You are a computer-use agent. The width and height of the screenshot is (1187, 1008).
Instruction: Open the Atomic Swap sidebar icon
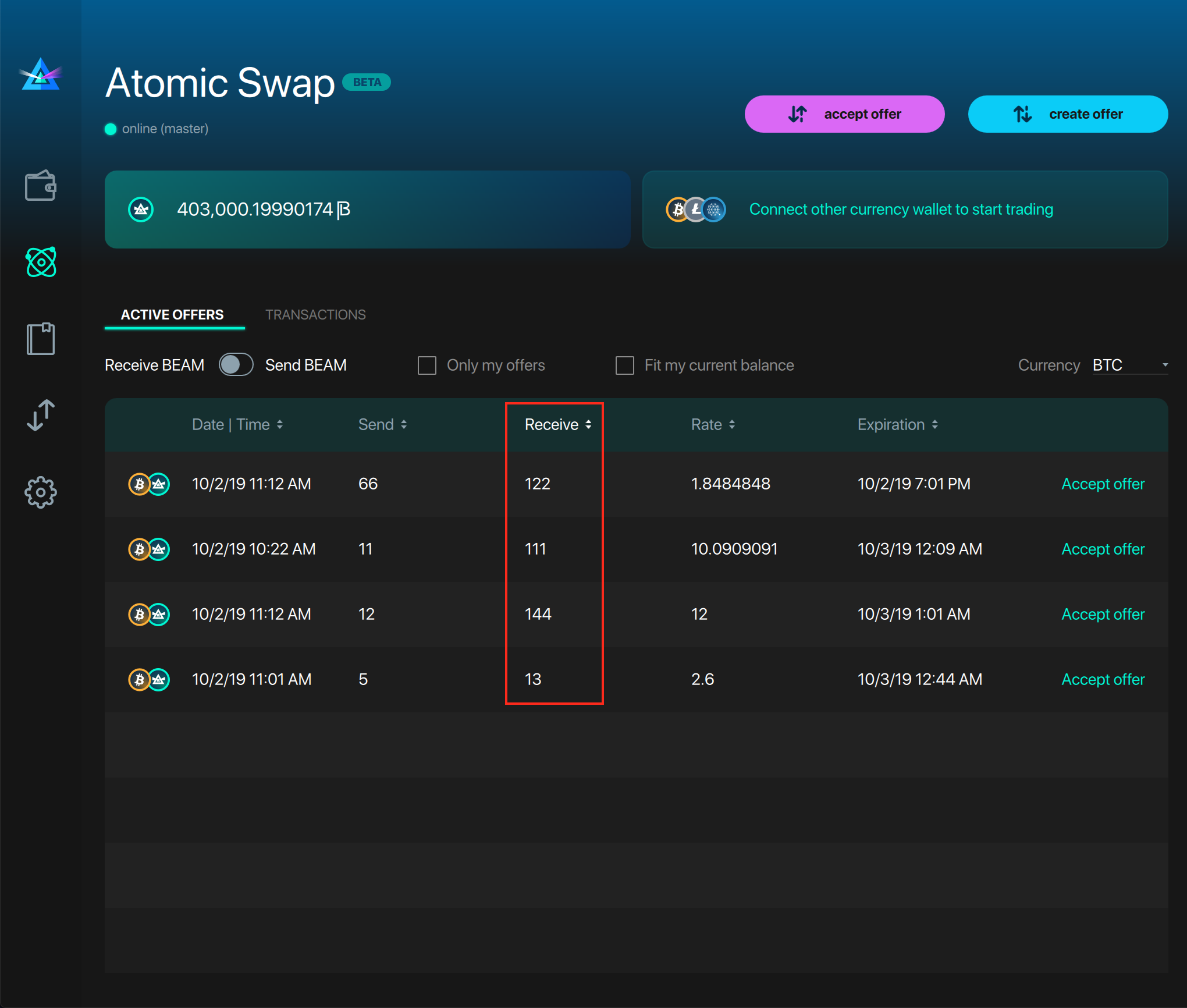coord(41,262)
